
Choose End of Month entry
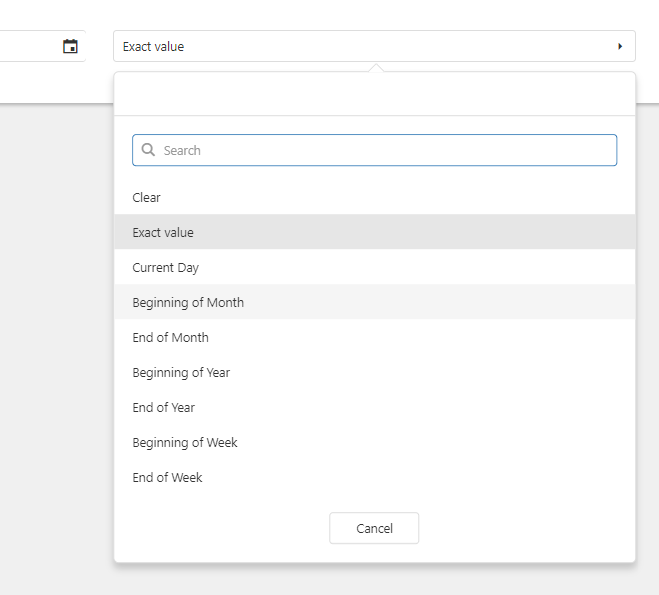point(374,337)
